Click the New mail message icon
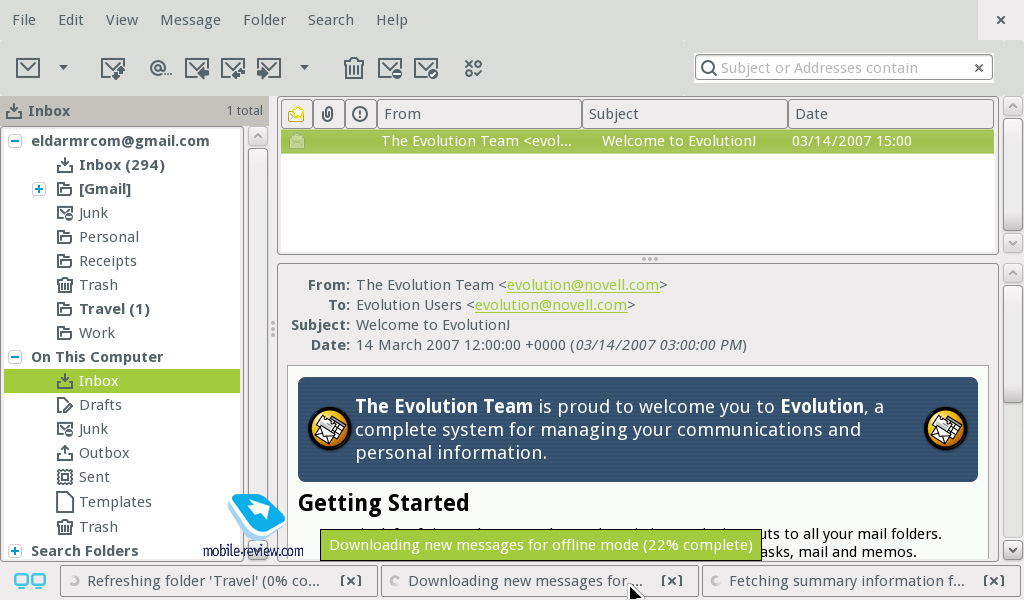Screen dimensions: 1024x600 pyautogui.click(x=28, y=68)
